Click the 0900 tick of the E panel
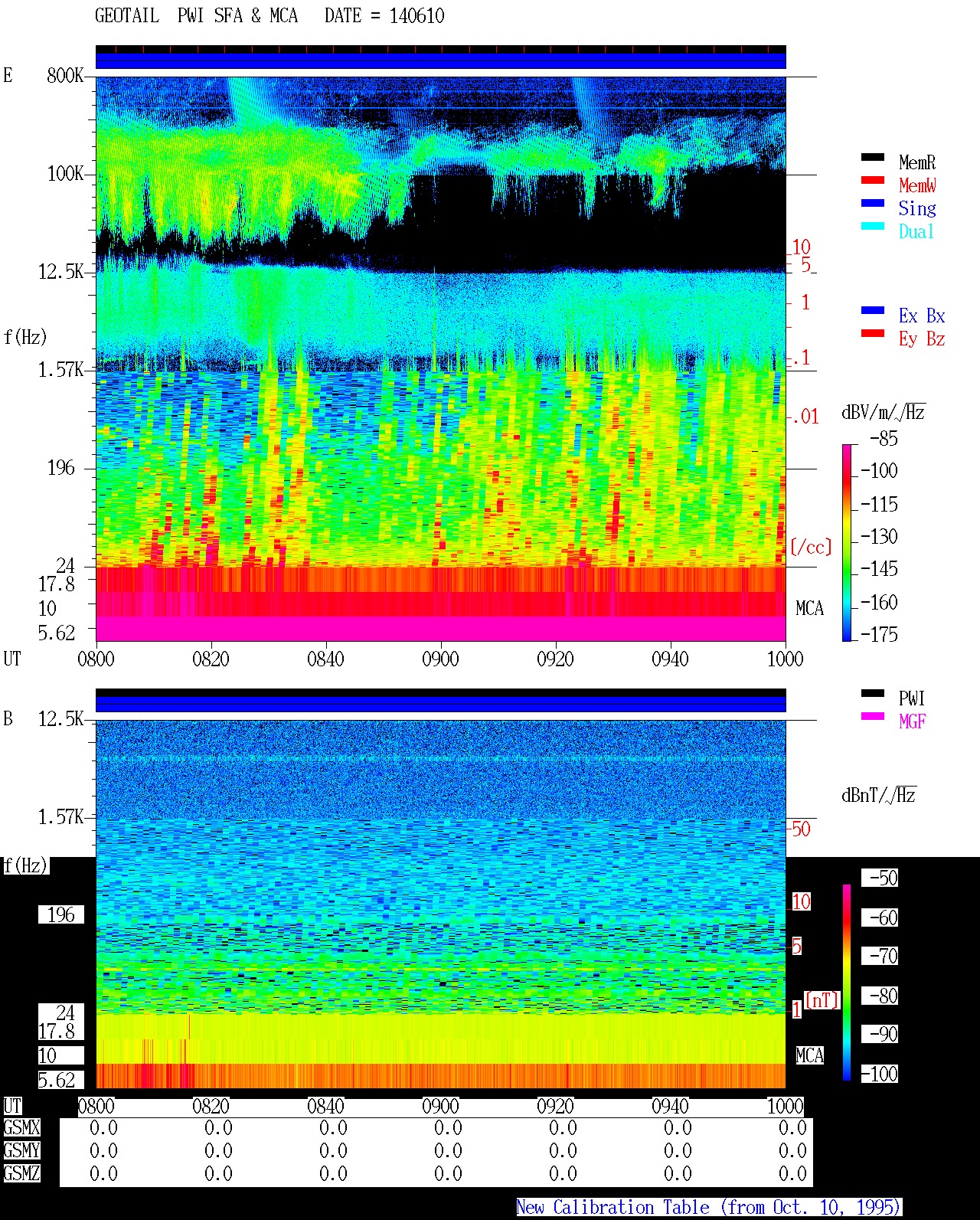 (440, 659)
